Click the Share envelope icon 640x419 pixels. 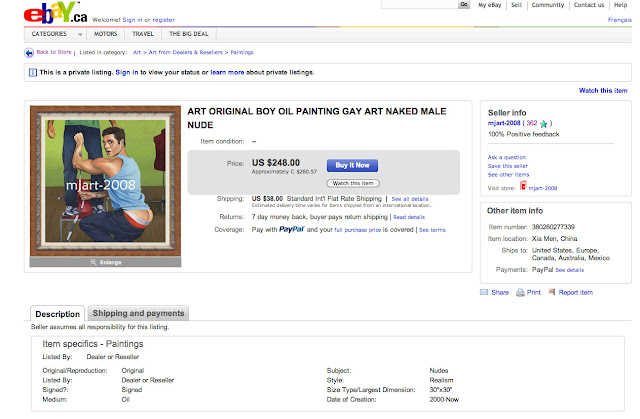[485, 292]
